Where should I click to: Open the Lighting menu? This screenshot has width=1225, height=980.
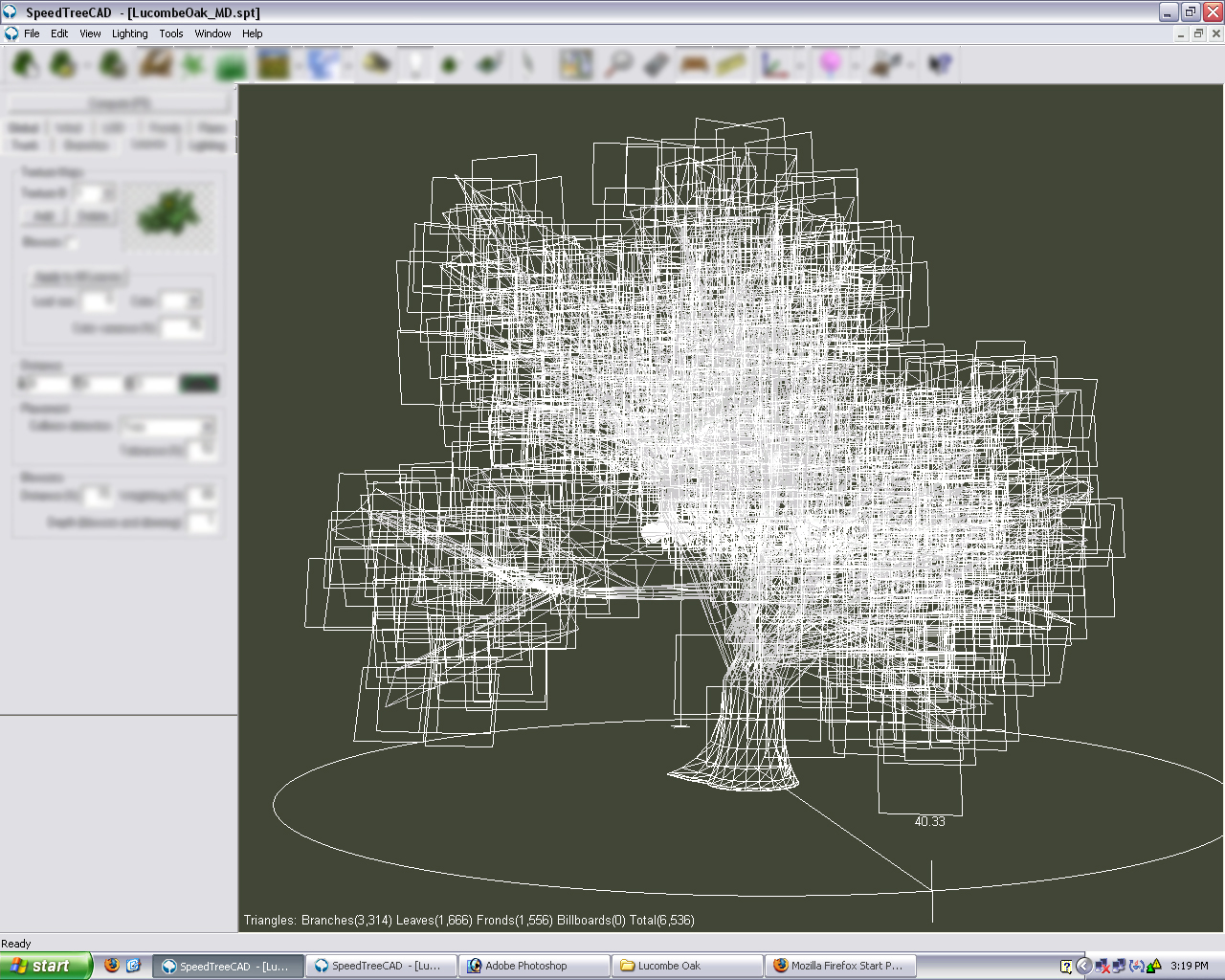(129, 33)
